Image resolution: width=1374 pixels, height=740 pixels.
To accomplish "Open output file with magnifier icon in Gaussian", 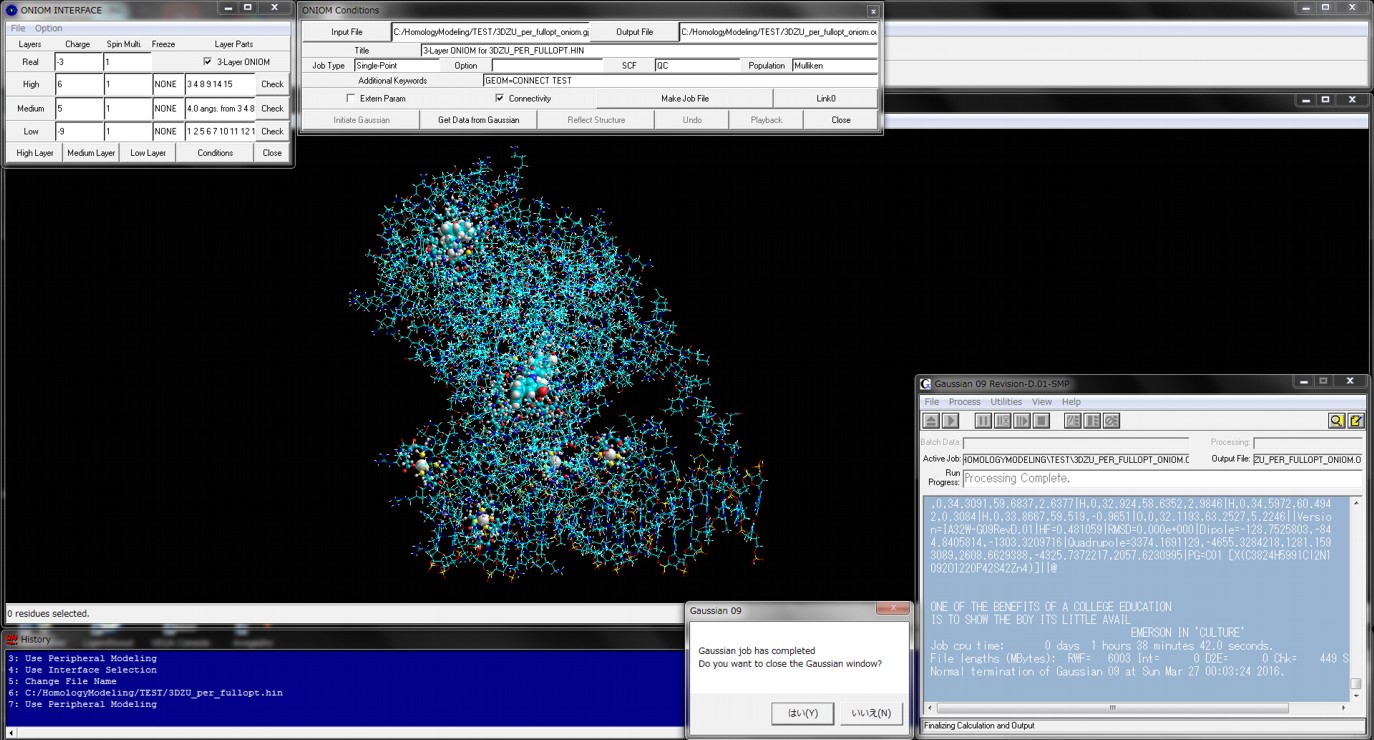I will click(x=1336, y=421).
